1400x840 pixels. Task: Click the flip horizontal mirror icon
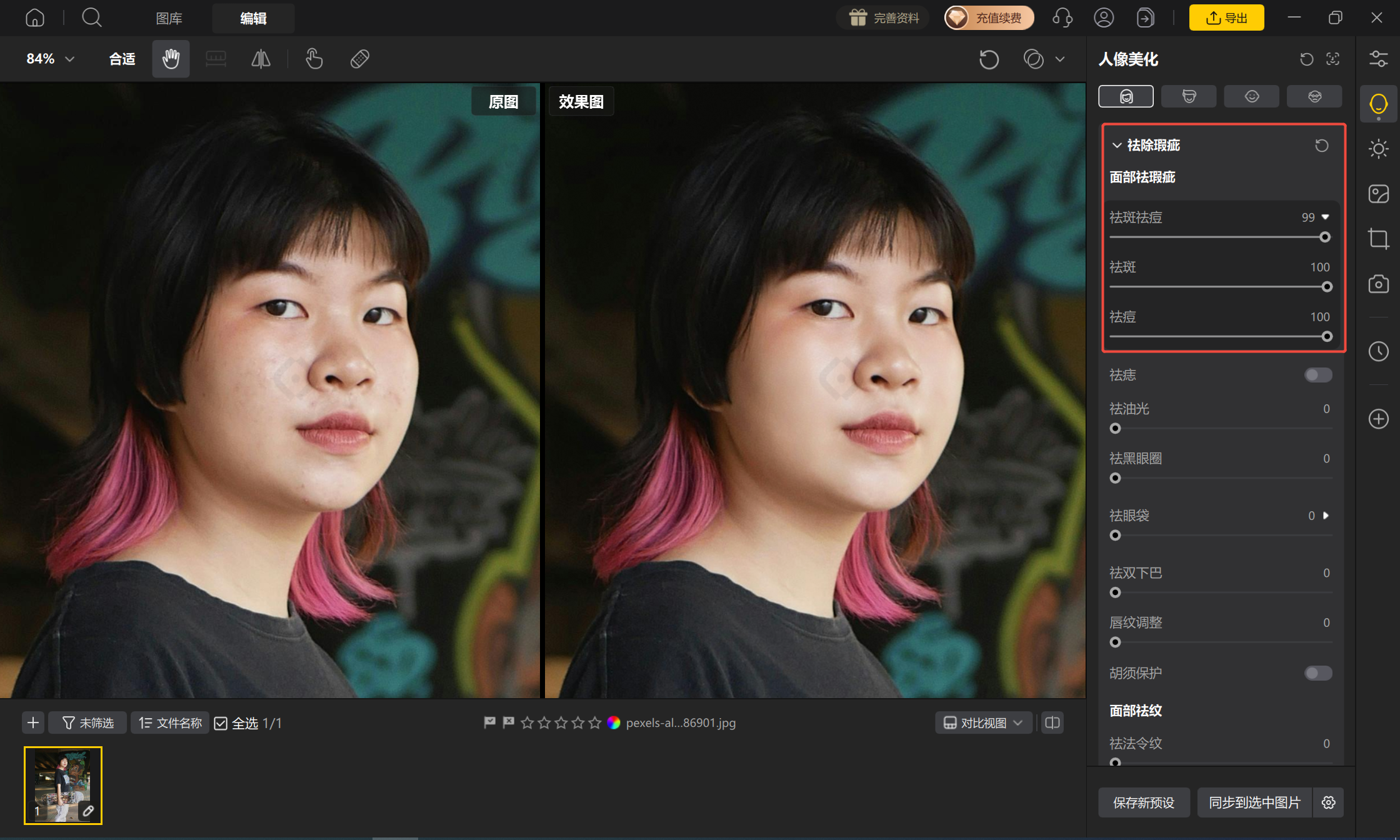coord(261,59)
